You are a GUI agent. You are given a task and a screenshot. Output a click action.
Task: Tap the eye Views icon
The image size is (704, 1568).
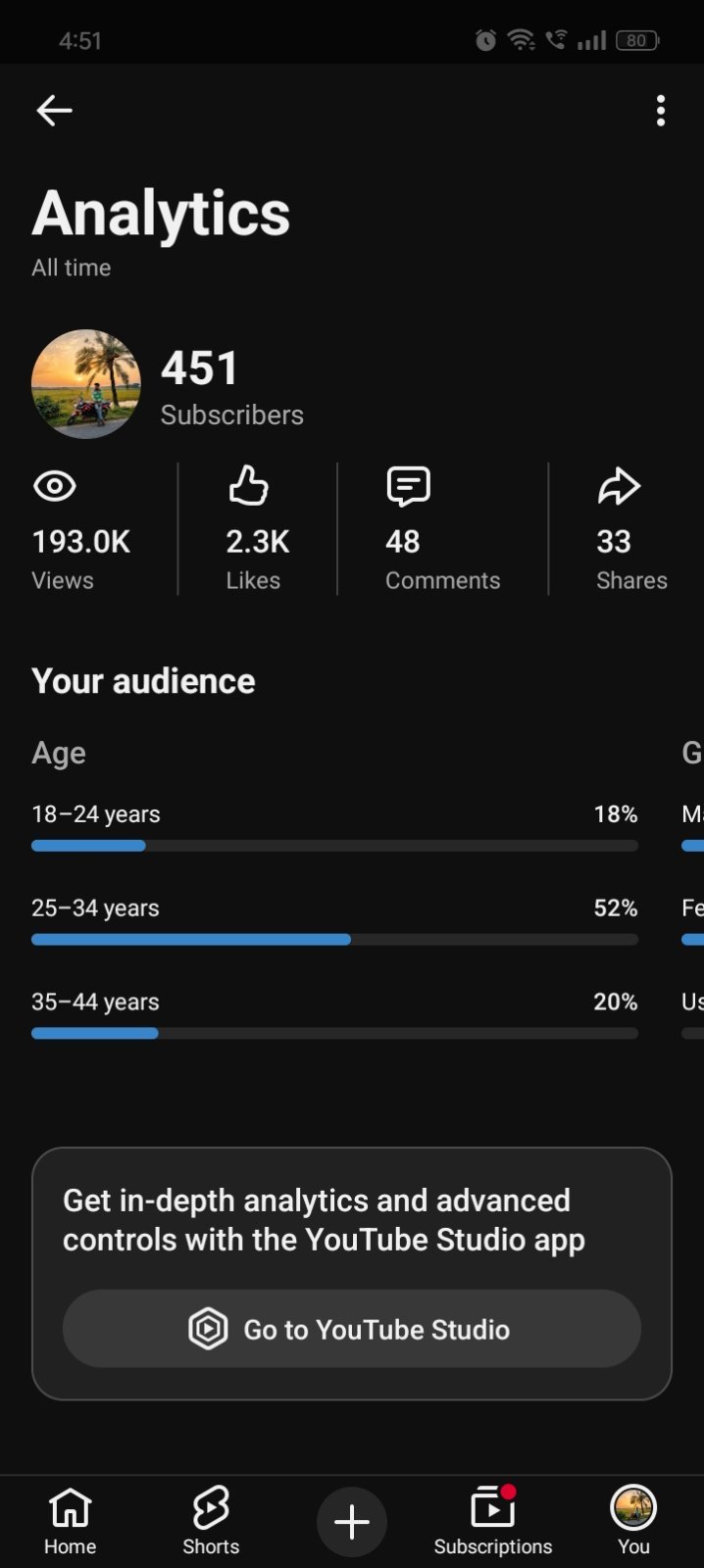55,486
